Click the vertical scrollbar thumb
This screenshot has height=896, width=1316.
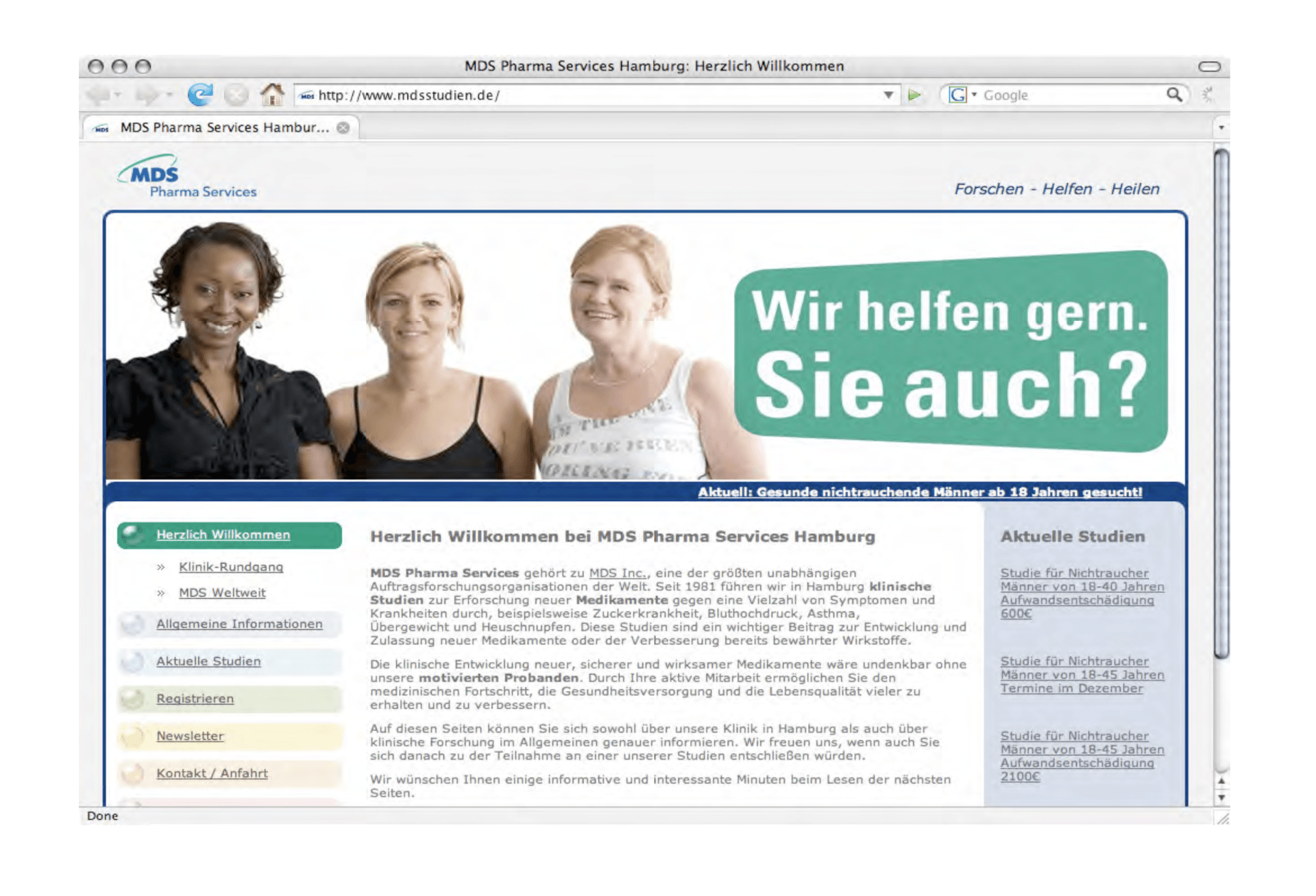click(x=1221, y=403)
